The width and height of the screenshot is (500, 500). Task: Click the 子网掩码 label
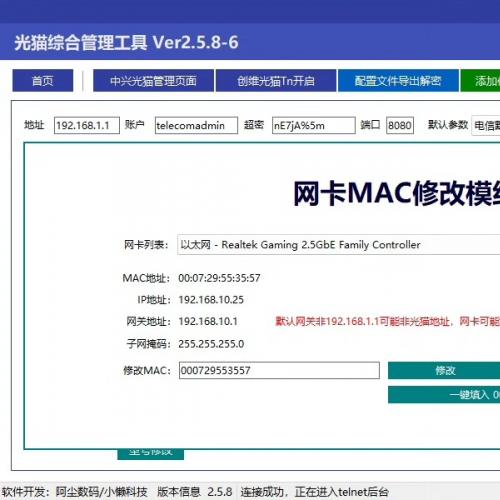(x=148, y=344)
